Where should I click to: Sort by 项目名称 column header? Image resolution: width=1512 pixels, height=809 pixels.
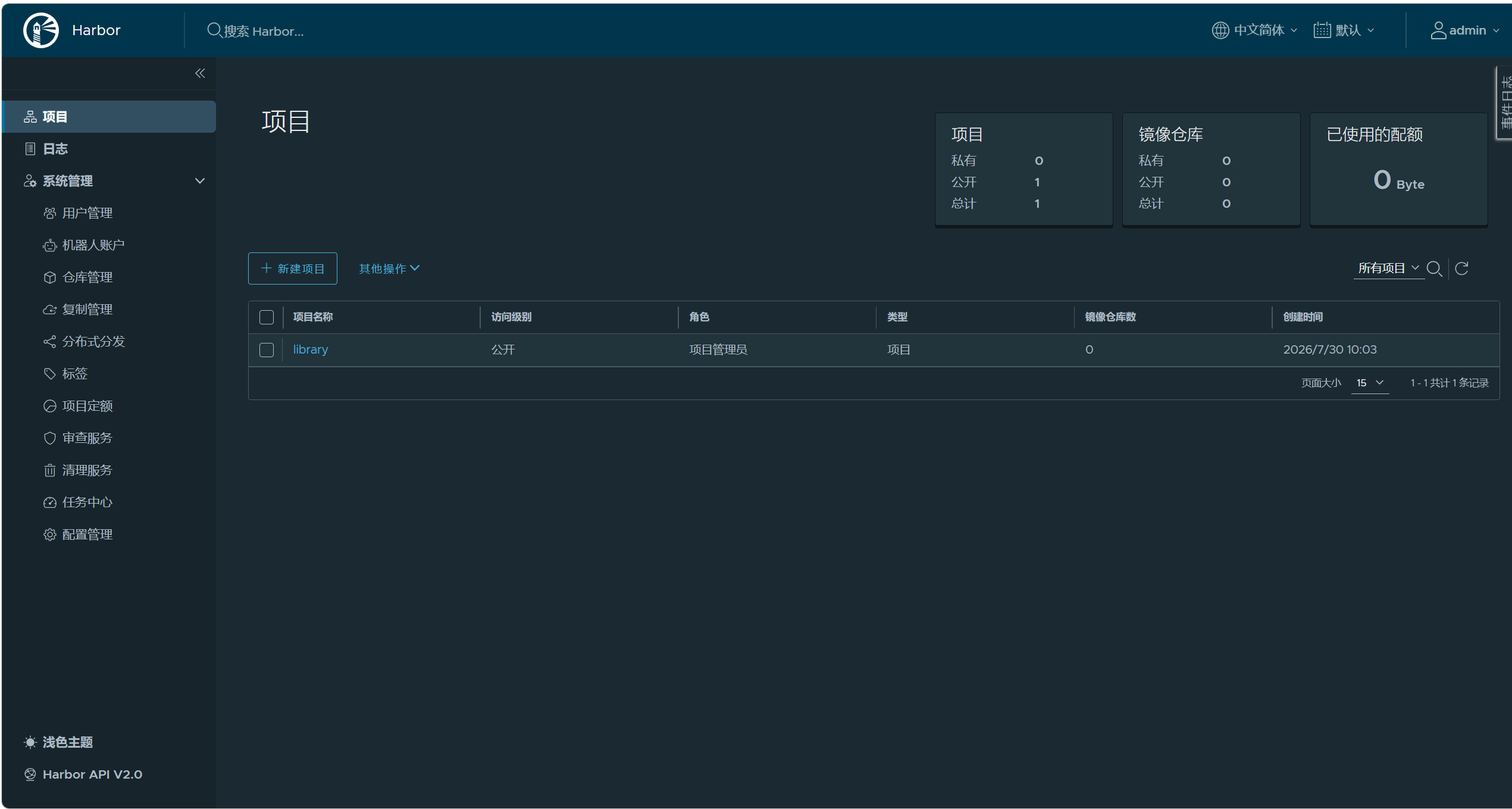point(313,317)
